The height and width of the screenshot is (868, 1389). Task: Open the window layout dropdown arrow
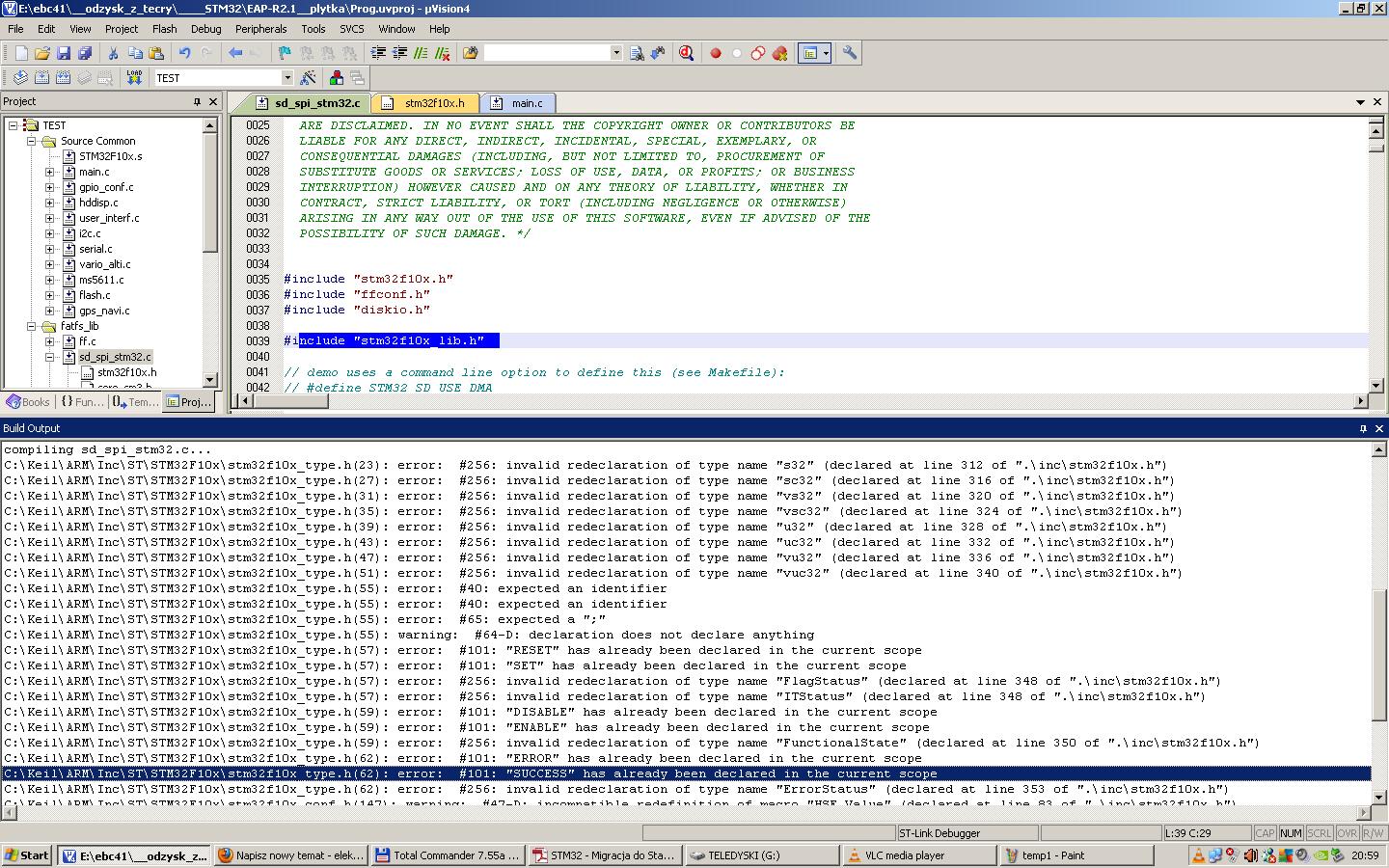point(826,53)
